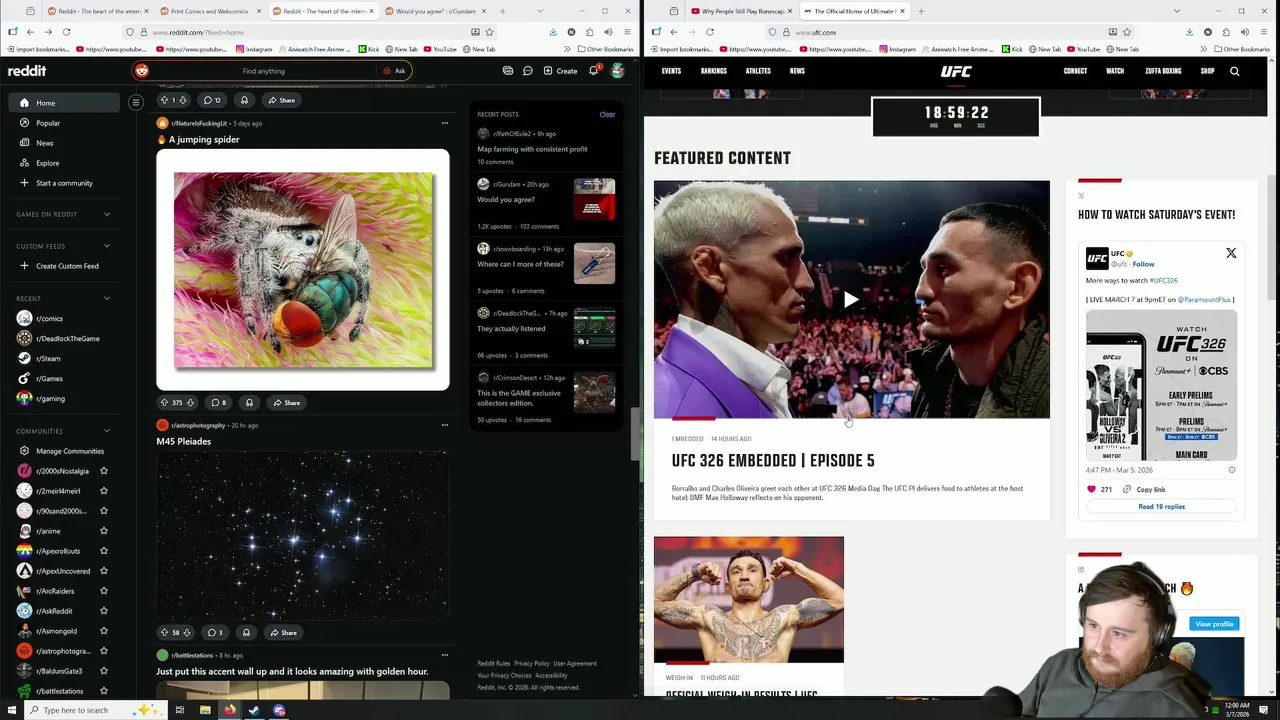Open overflow menu on battlestations post
Screen dimensions: 1280x720
pyautogui.click(x=445, y=655)
